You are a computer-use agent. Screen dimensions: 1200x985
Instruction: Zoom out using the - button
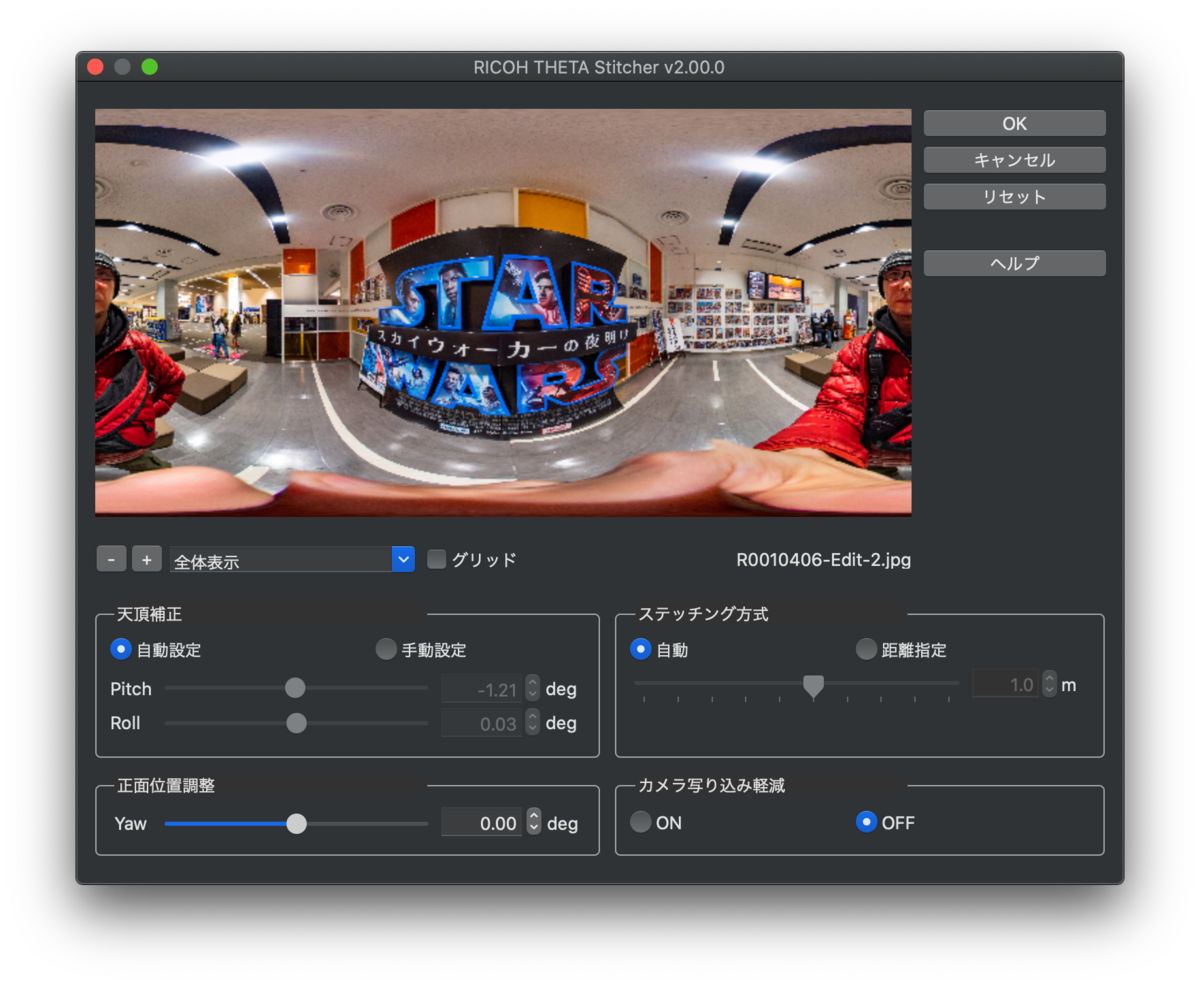click(111, 559)
